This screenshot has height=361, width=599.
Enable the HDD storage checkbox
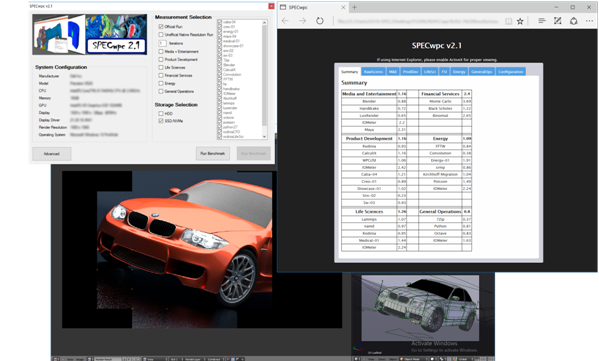(161, 113)
